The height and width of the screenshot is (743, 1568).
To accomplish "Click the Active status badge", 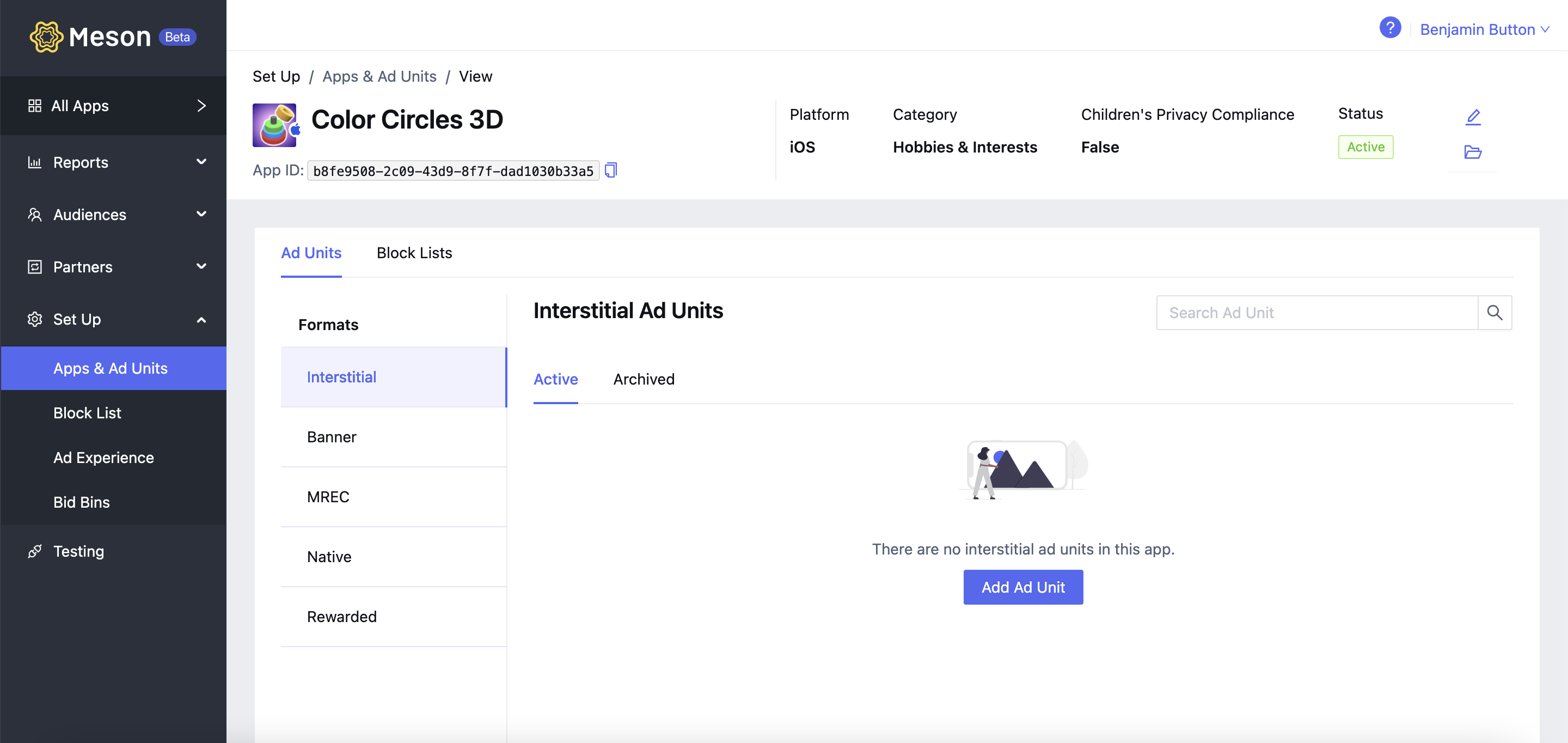I will tap(1365, 147).
